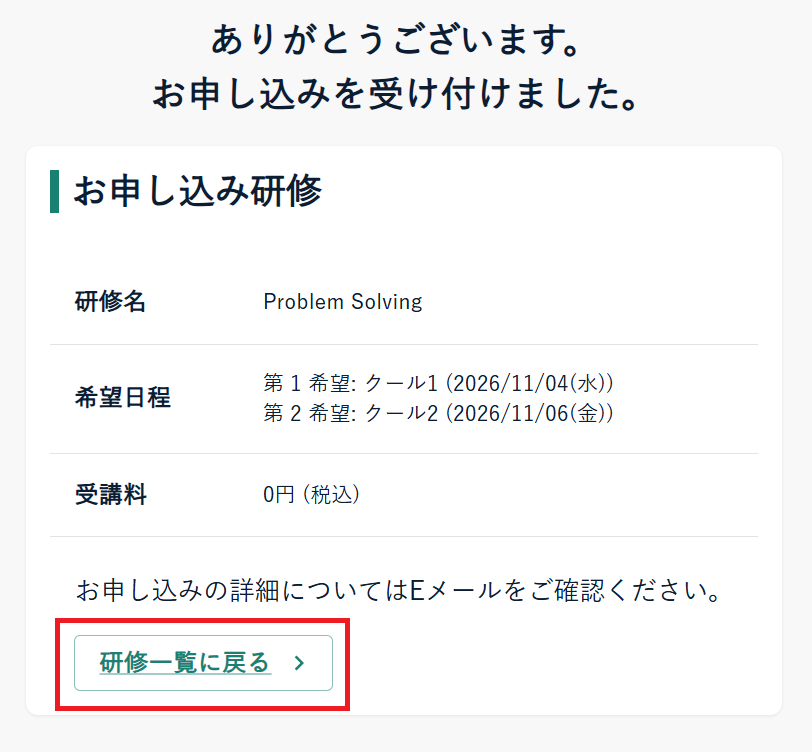Click the 受講料 row label
This screenshot has height=752, width=812.
click(111, 494)
